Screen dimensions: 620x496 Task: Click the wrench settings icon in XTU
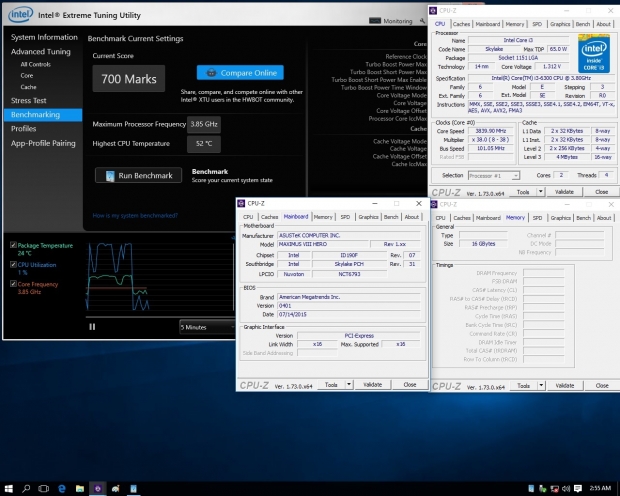point(422,21)
